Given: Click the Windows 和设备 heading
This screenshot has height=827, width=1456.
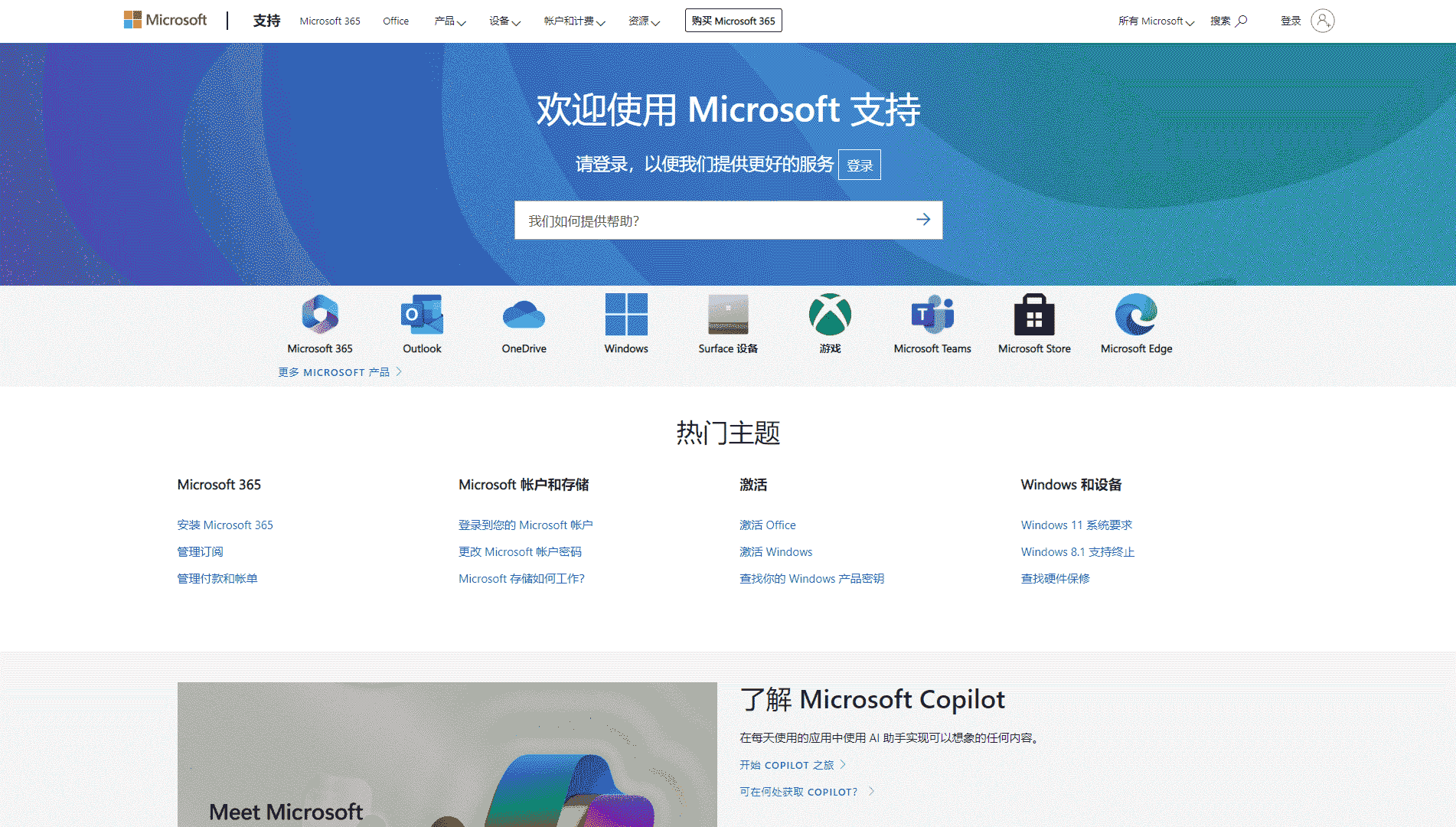Looking at the screenshot, I should (1071, 485).
